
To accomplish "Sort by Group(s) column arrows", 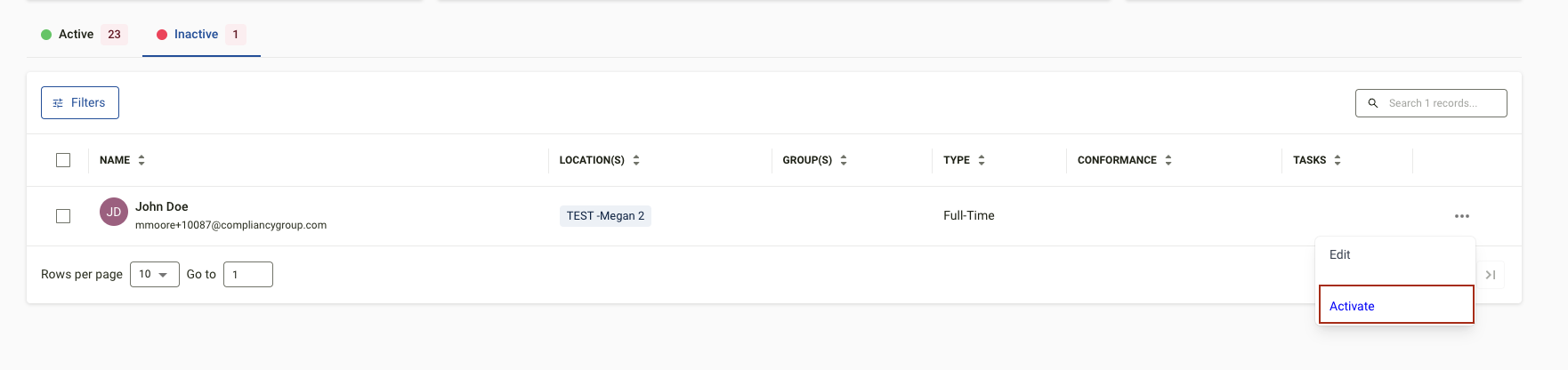I will pyautogui.click(x=844, y=160).
